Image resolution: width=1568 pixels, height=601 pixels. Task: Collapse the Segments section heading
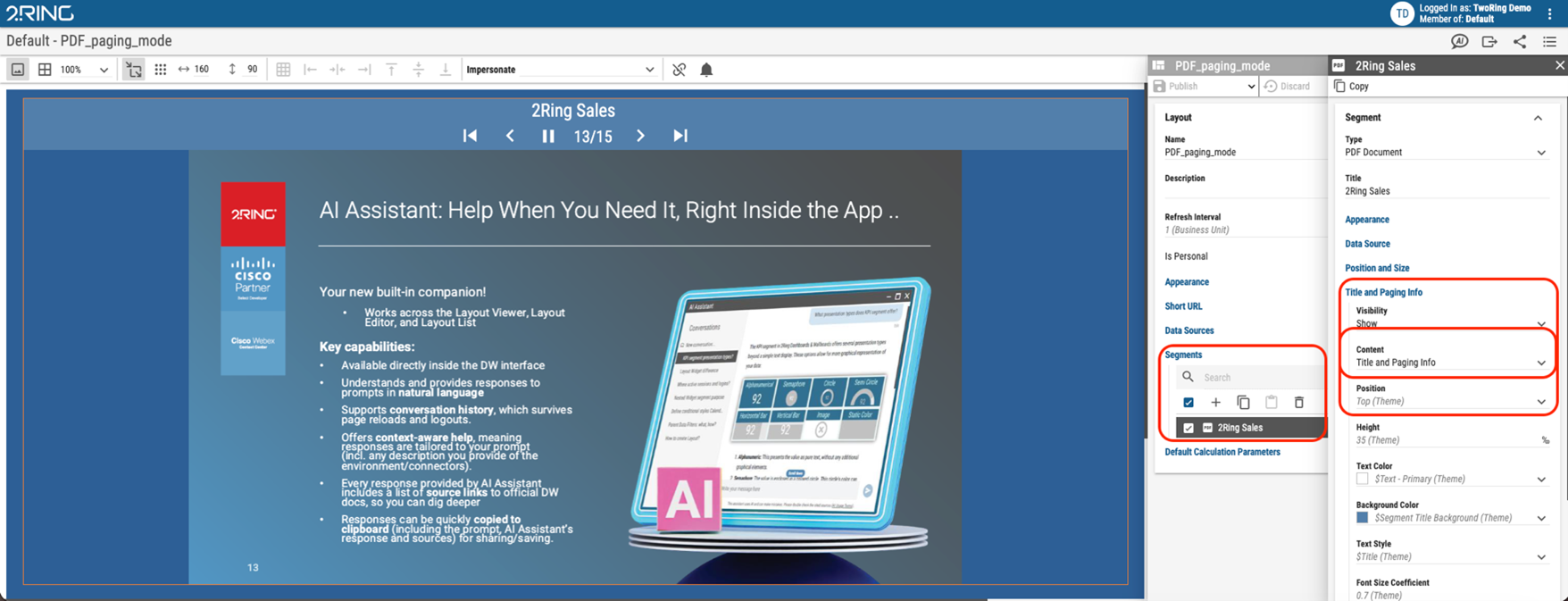[x=1183, y=355]
